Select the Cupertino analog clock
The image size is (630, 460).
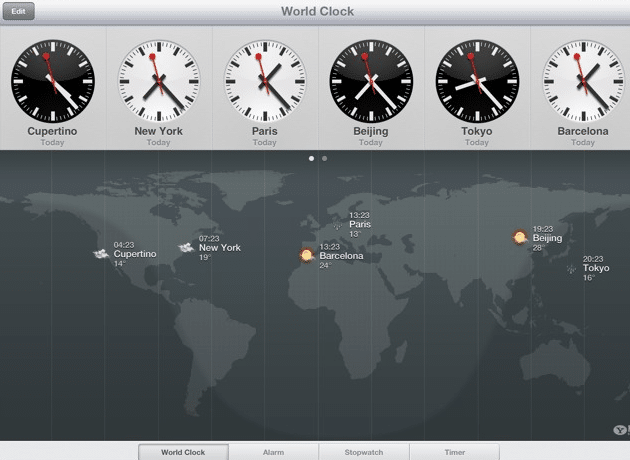coord(53,81)
